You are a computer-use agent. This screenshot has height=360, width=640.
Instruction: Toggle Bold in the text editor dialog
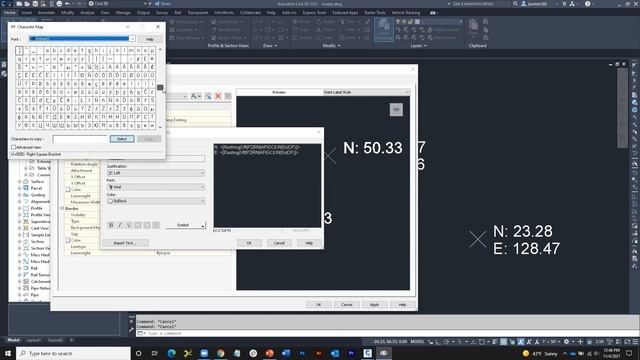[x=111, y=225]
